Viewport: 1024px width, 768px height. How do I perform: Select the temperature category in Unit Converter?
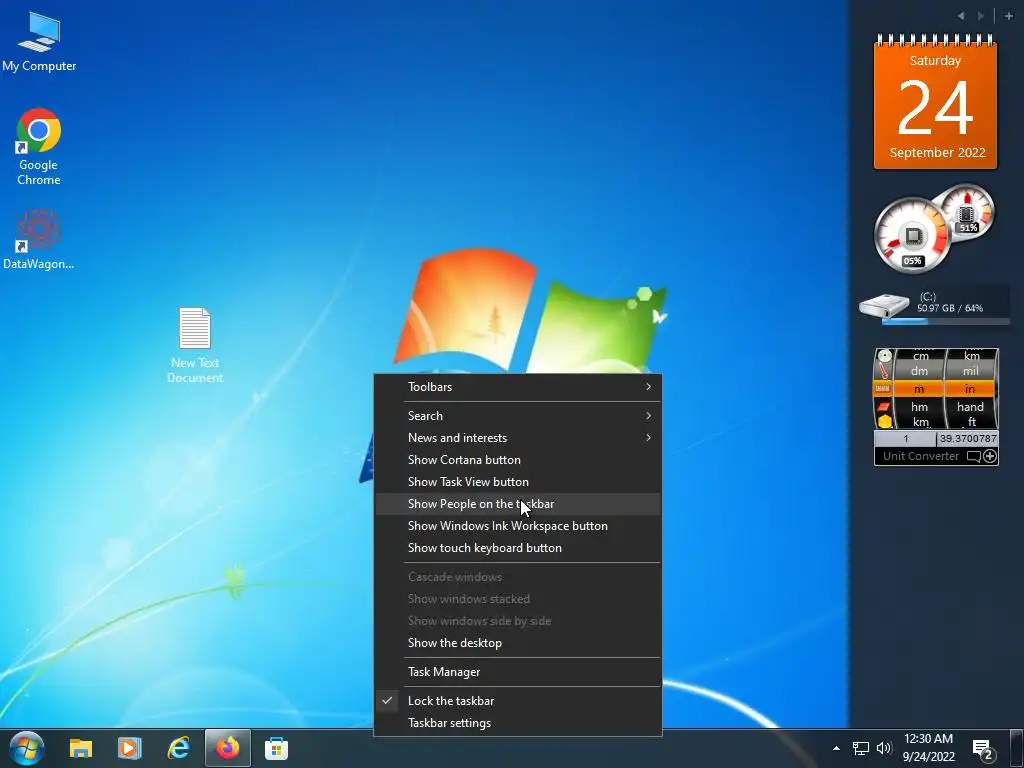click(x=883, y=372)
